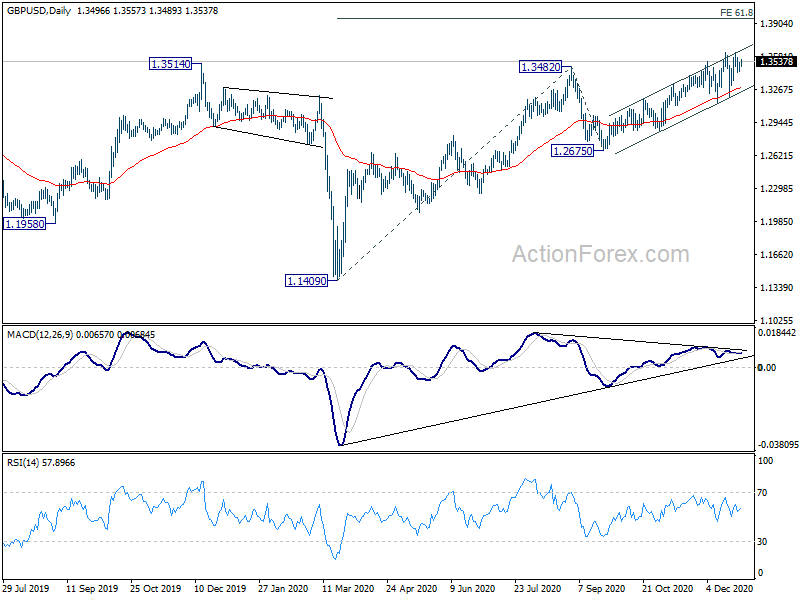Click the 1.26750 price label
This screenshot has height=600, width=800.
[573, 151]
